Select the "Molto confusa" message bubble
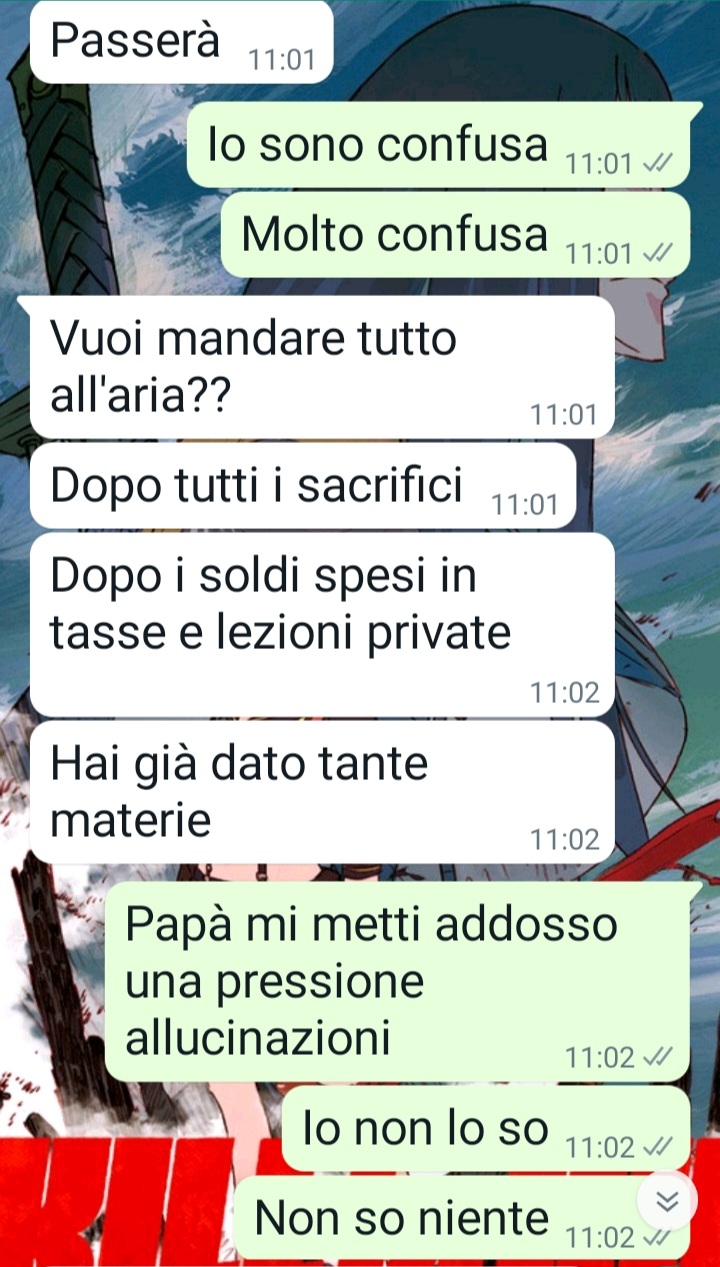The image size is (720, 1267). [x=455, y=235]
